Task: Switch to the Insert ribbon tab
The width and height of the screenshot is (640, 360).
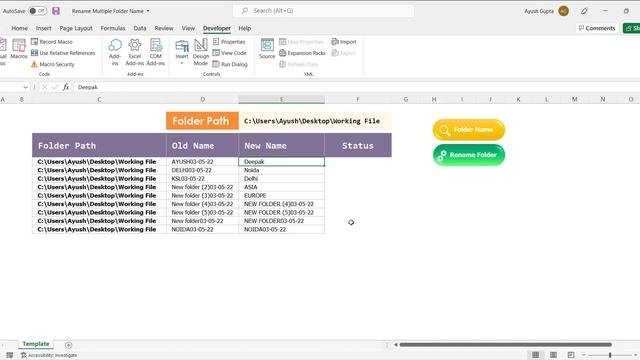Action: click(x=43, y=28)
